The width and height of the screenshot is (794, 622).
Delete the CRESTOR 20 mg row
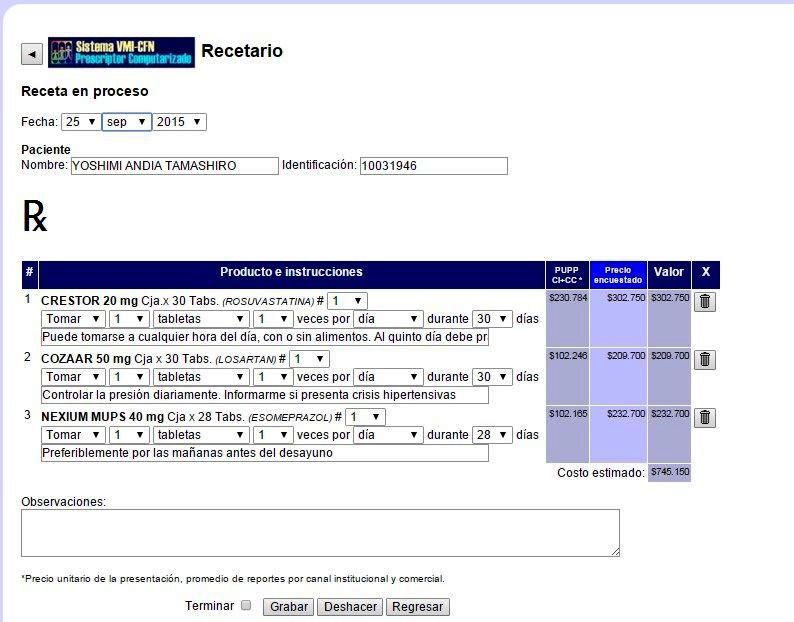[704, 301]
